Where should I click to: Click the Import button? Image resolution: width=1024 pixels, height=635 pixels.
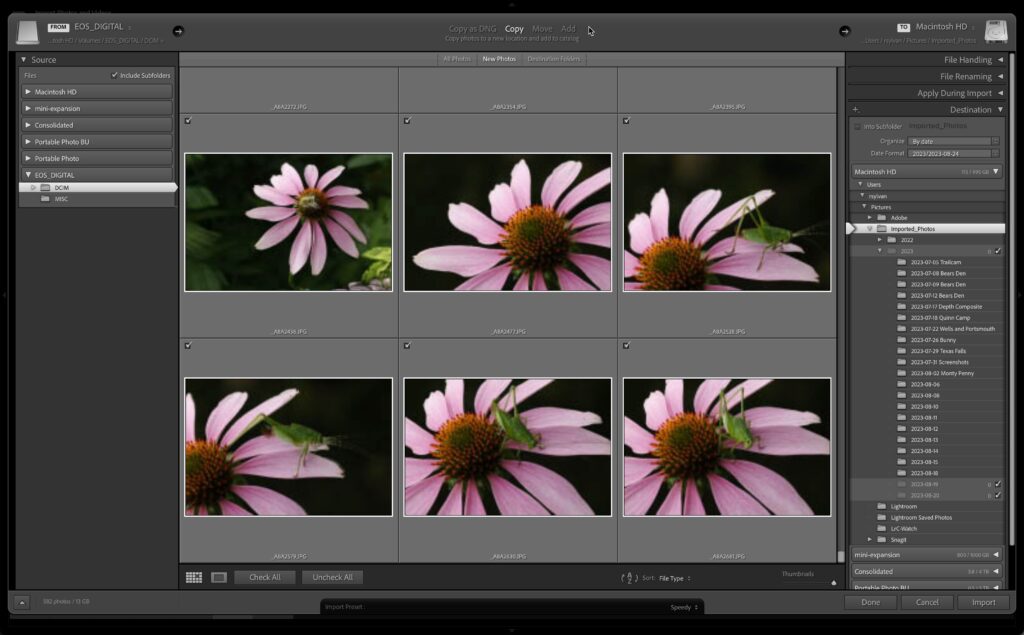984,602
